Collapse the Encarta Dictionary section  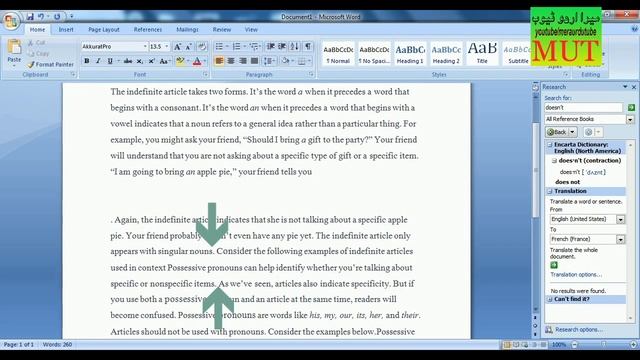[x=550, y=144]
